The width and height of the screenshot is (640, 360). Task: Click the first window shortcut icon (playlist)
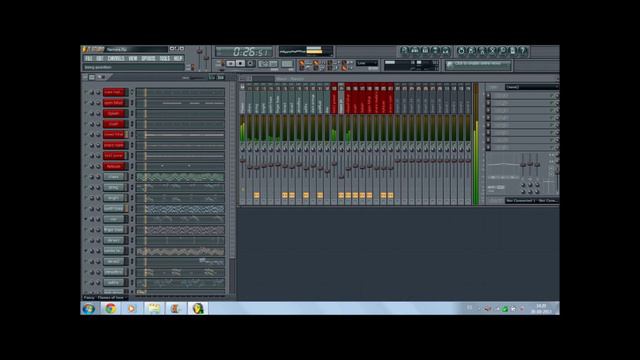tap(404, 51)
